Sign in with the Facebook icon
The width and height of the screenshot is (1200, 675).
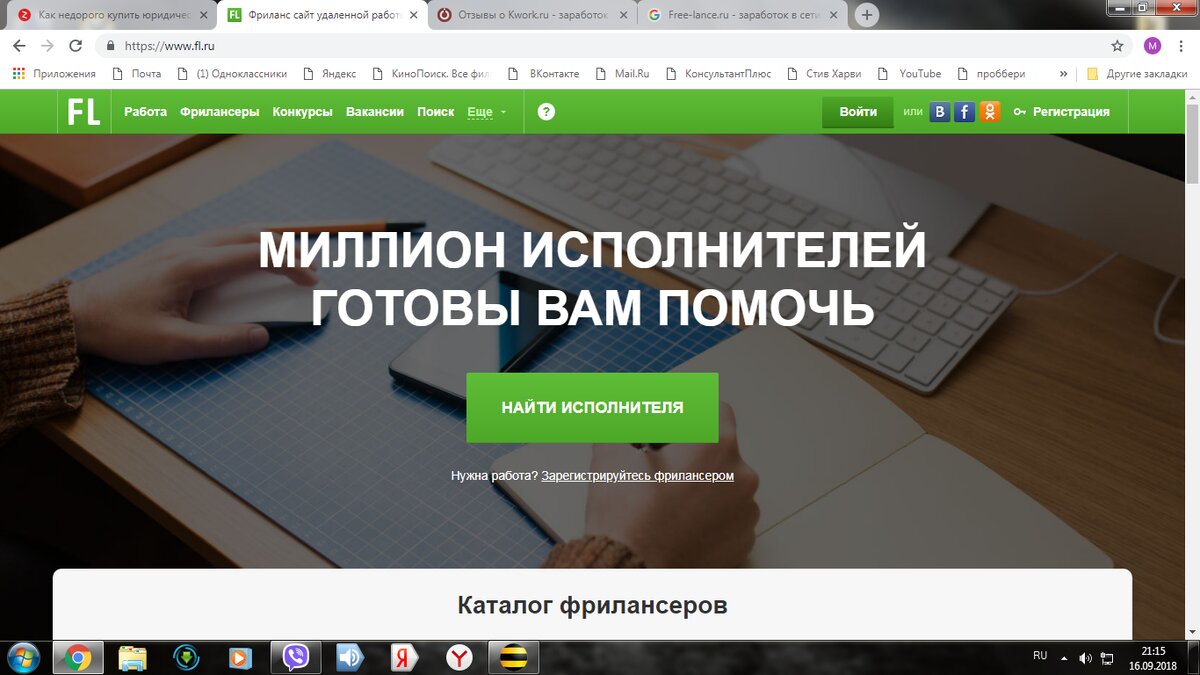tap(965, 112)
